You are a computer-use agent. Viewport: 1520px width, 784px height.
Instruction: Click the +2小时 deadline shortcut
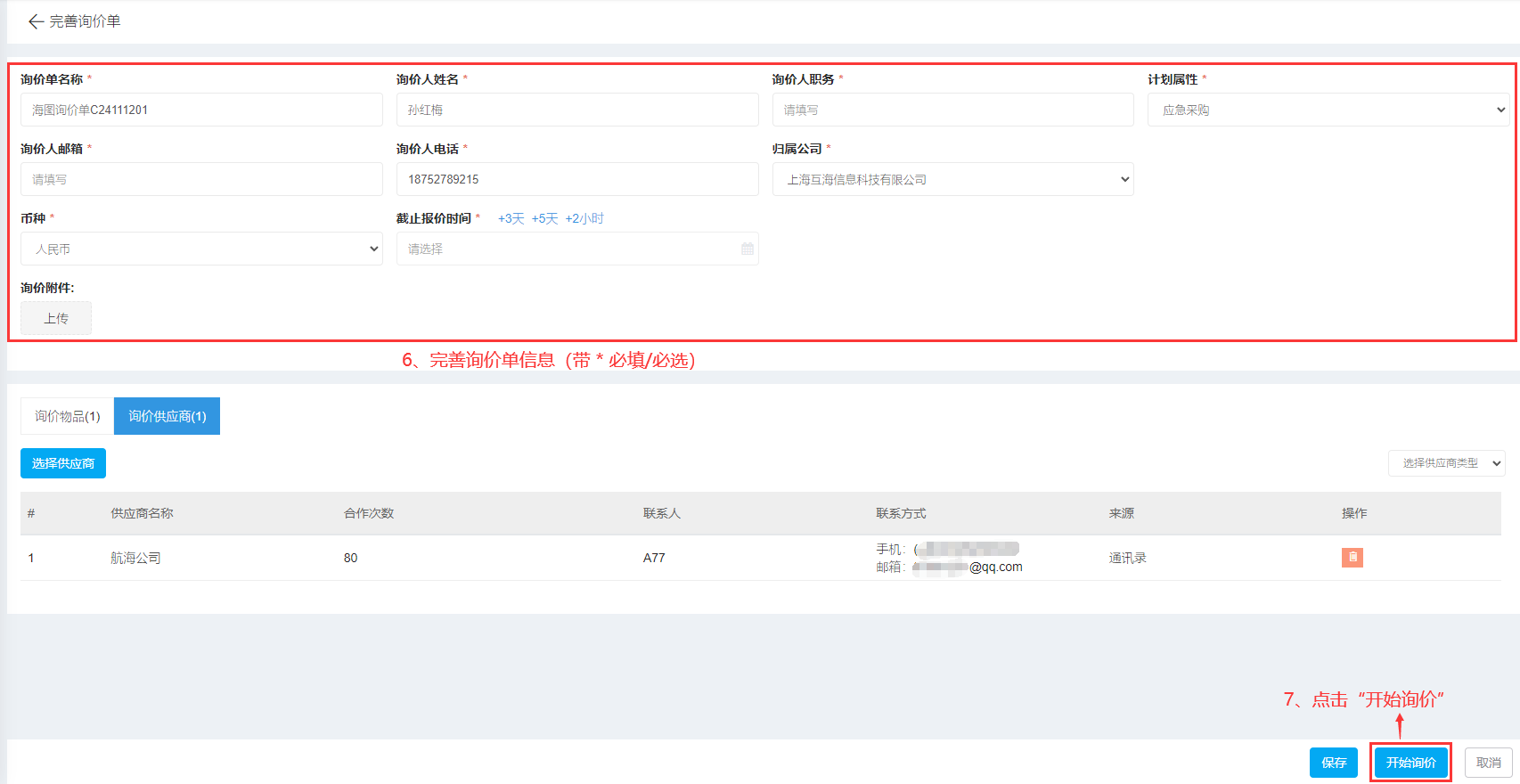[x=584, y=218]
